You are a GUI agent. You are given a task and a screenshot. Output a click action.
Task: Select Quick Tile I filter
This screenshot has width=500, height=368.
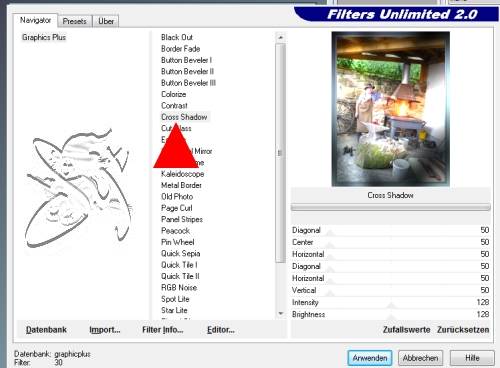[x=179, y=265]
